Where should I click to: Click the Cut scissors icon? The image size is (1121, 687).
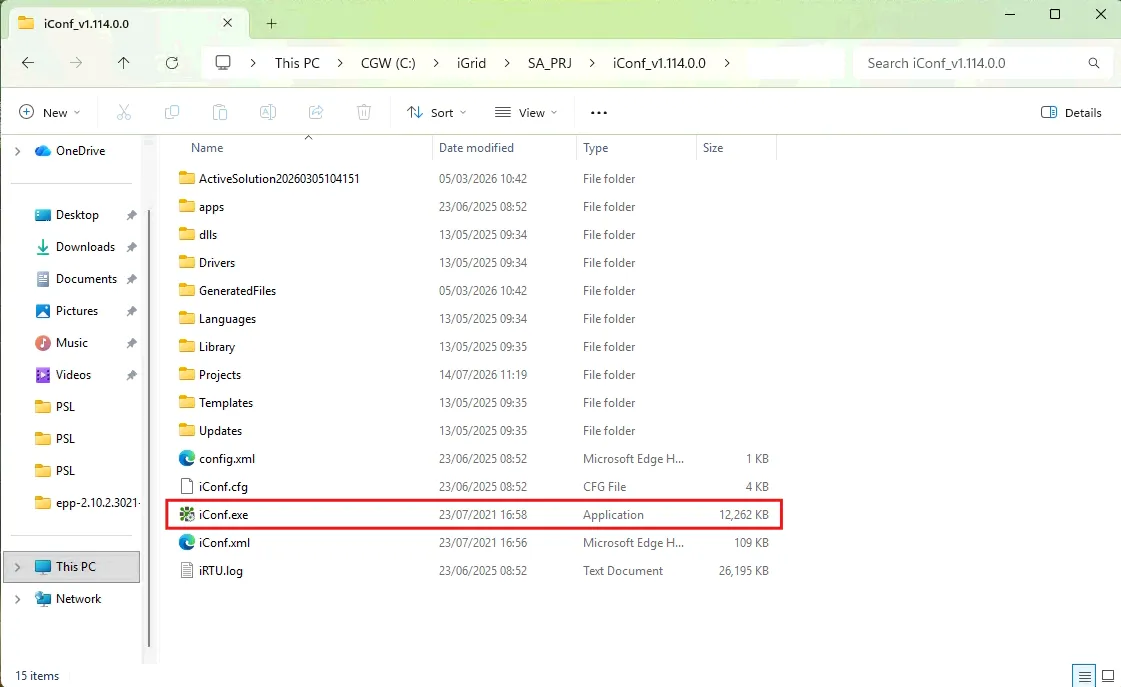click(x=124, y=112)
